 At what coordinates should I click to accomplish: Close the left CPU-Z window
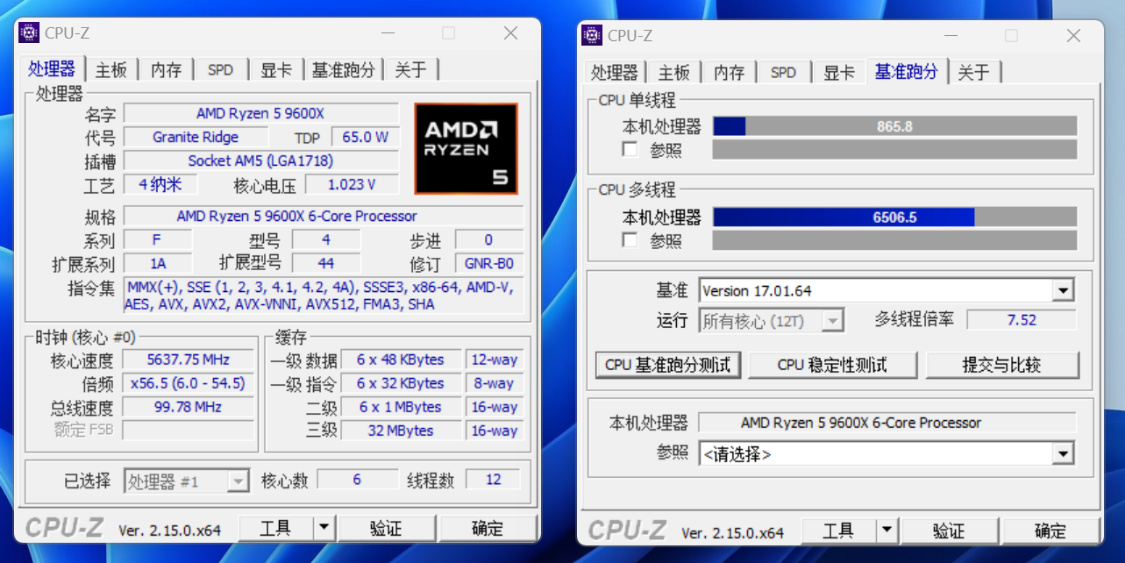(510, 33)
